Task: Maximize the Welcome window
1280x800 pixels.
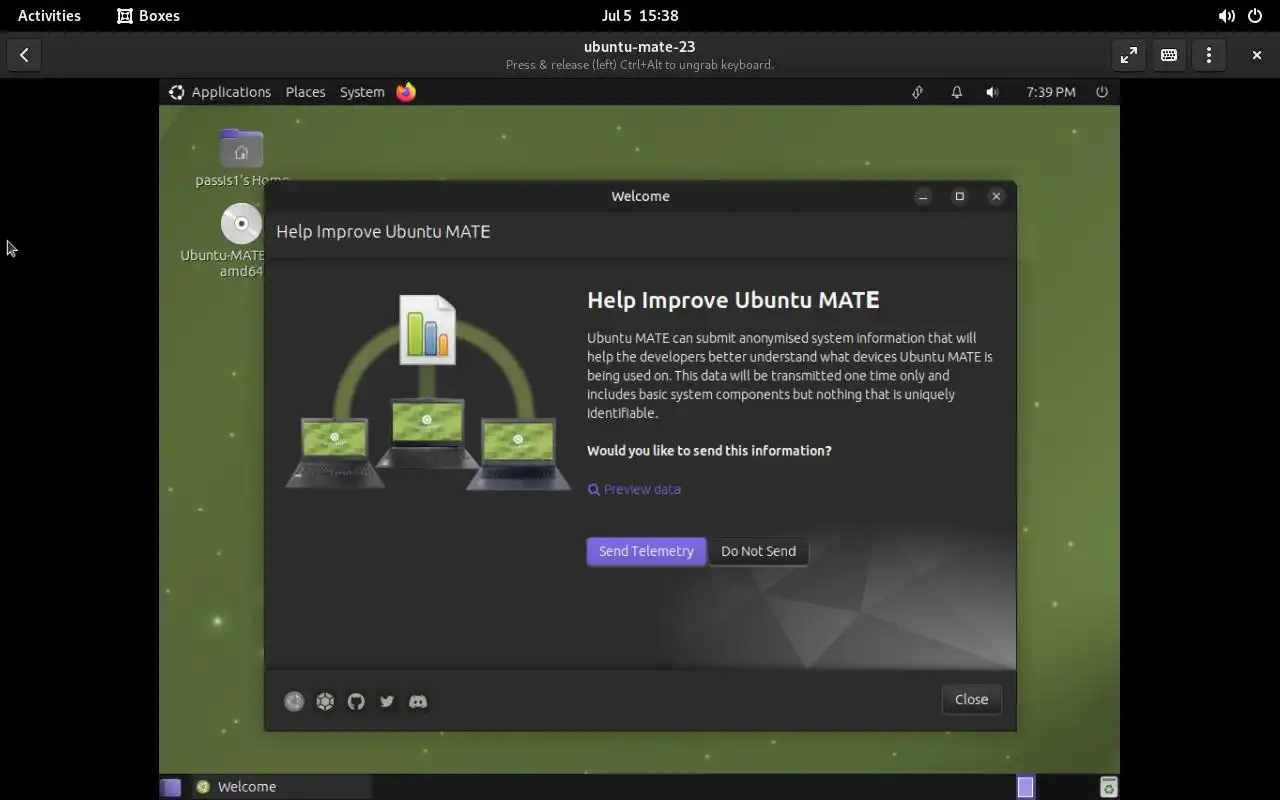Action: click(959, 197)
